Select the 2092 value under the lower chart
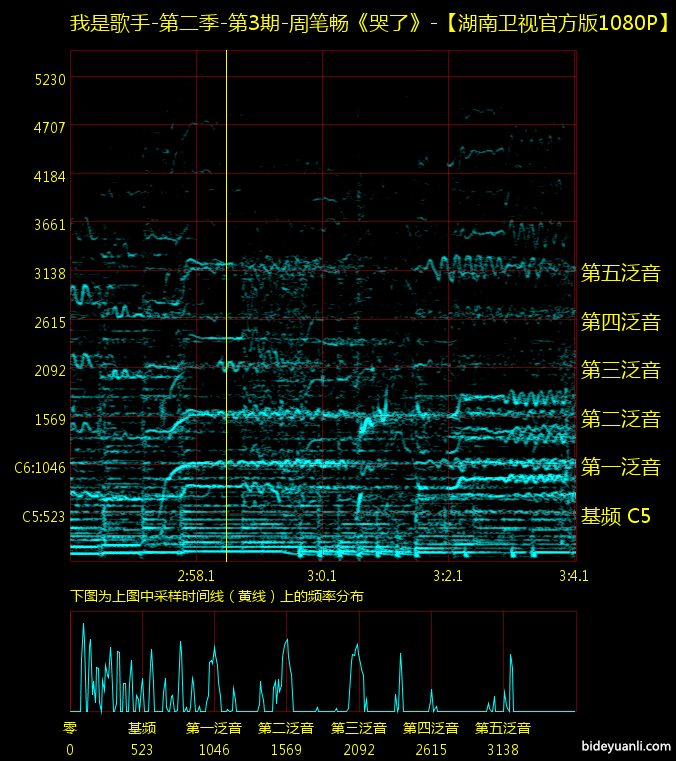This screenshot has width=676, height=761. 359,749
